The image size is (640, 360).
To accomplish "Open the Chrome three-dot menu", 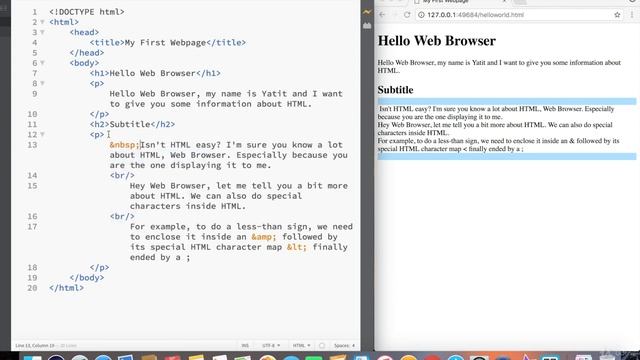I will pyautogui.click(x=632, y=15).
